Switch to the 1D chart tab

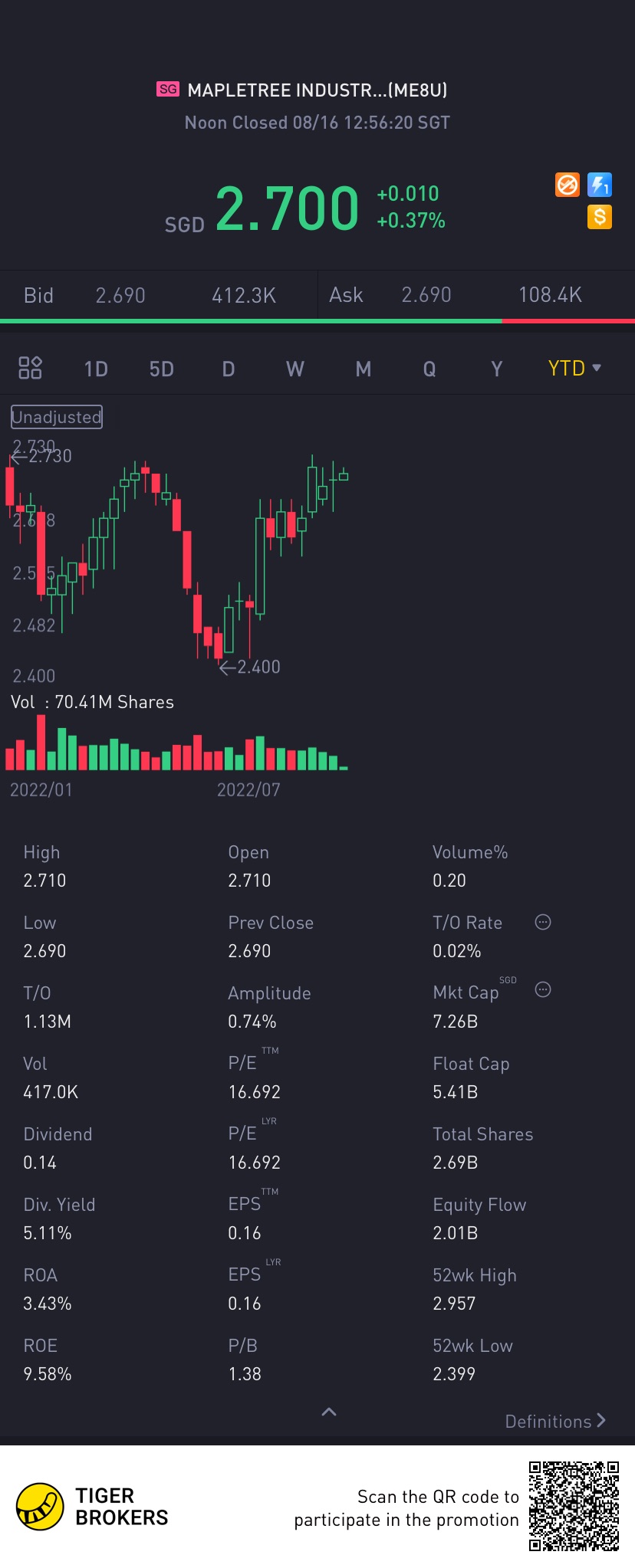click(x=96, y=369)
